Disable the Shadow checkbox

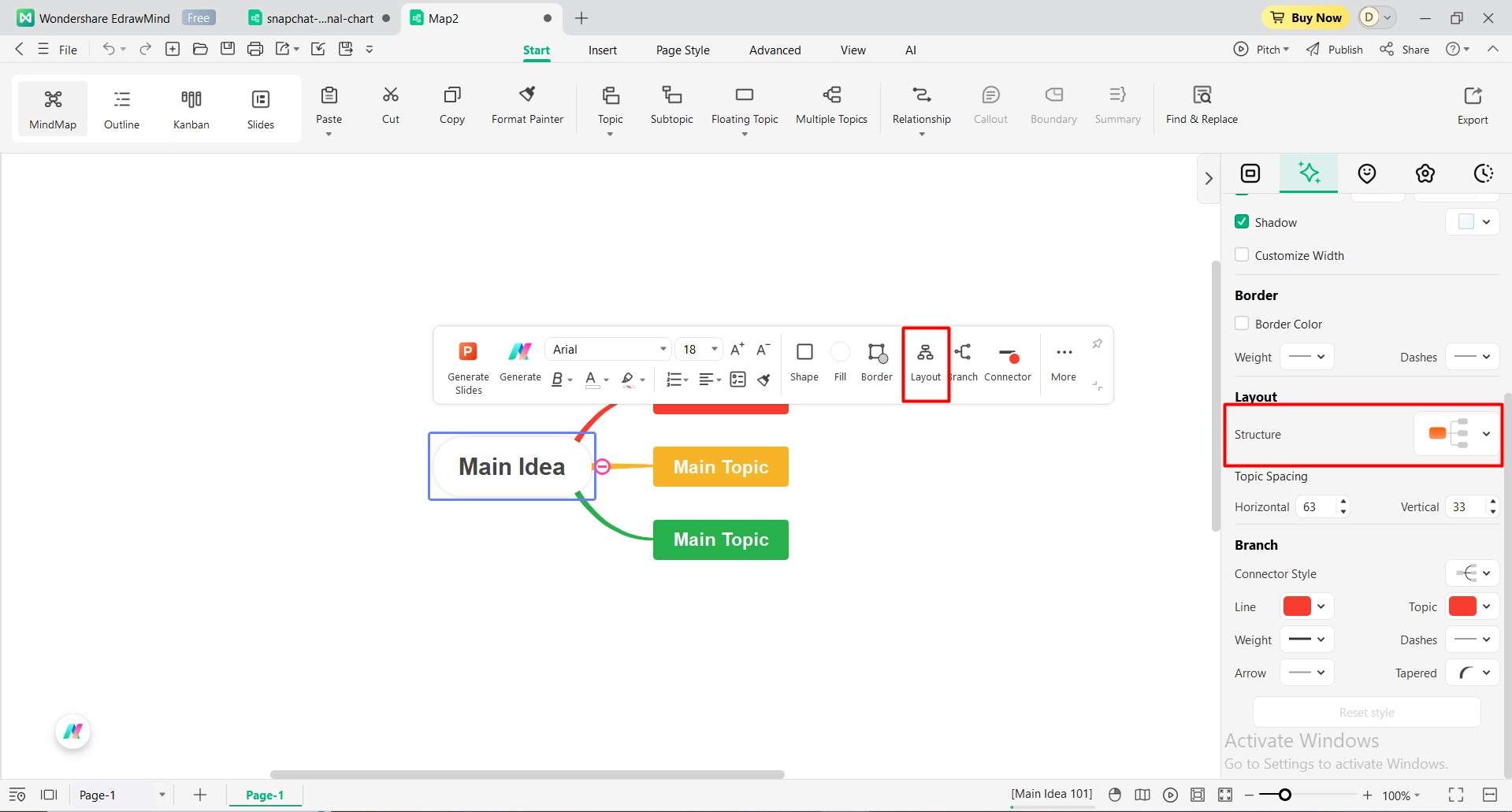coord(1242,221)
